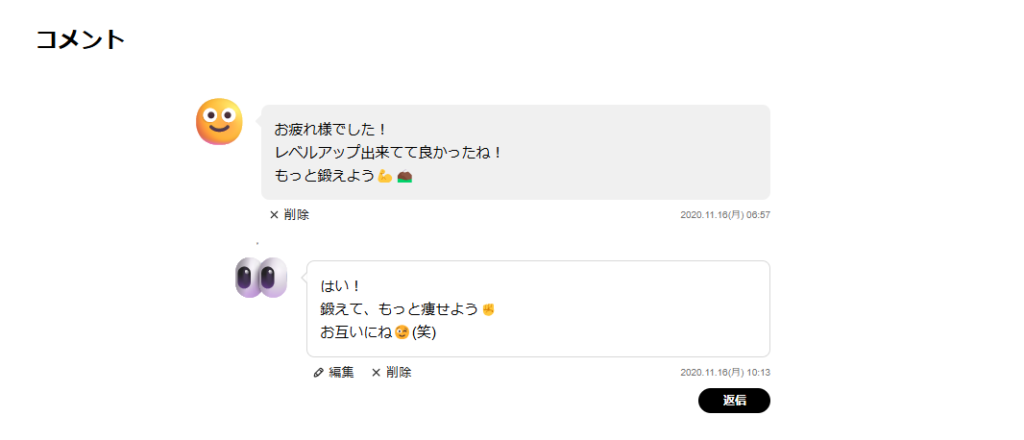Image resolution: width=1024 pixels, height=440 pixels.
Task: Click the winking face emoji before (笑)
Action: pyautogui.click(x=402, y=333)
